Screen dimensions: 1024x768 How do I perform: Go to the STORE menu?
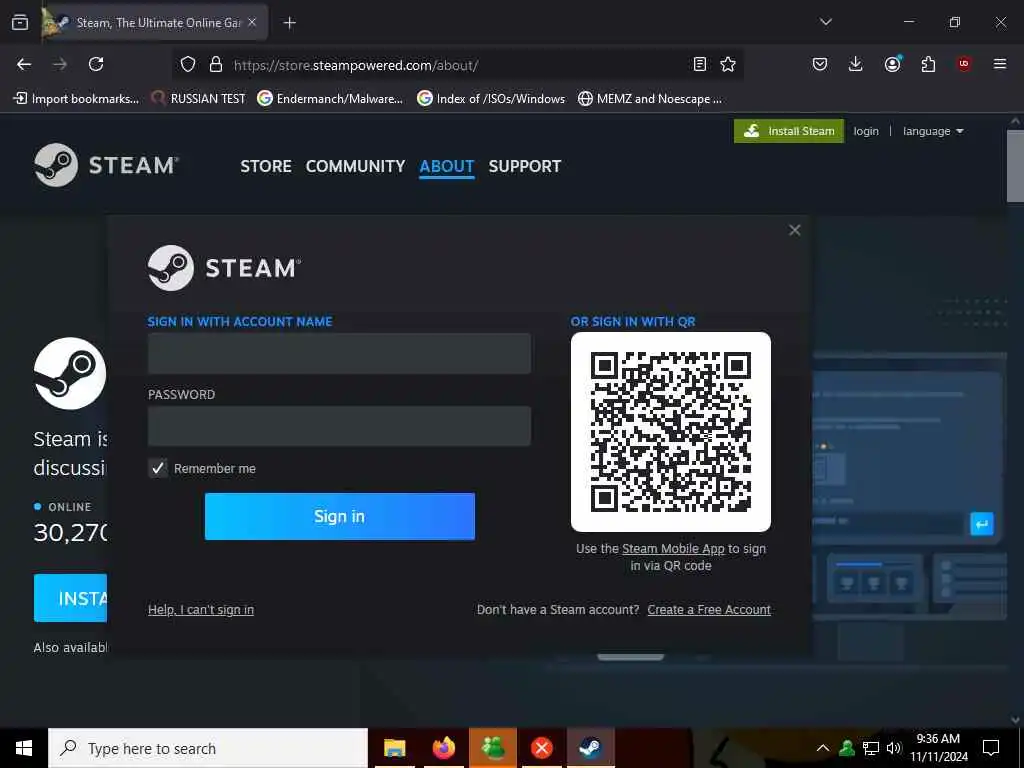(266, 167)
